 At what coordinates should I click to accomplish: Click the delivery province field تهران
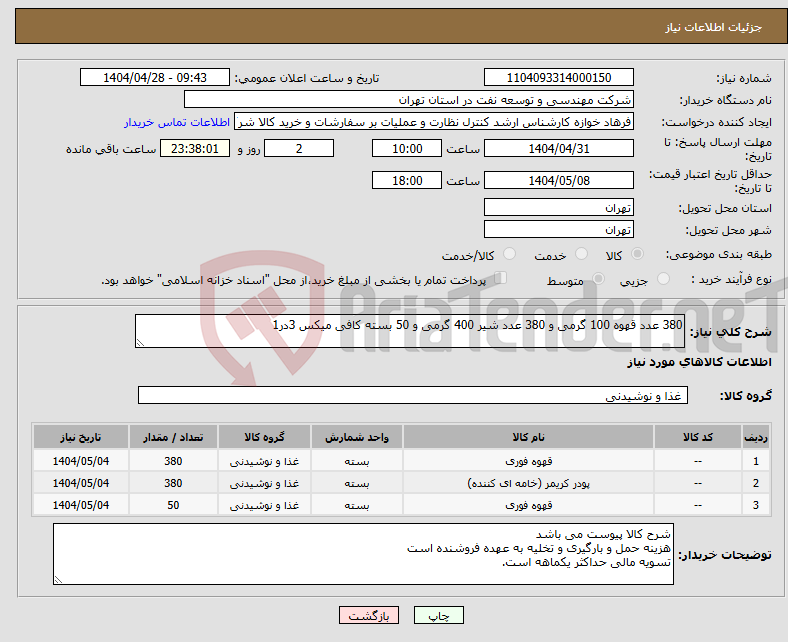coord(558,207)
